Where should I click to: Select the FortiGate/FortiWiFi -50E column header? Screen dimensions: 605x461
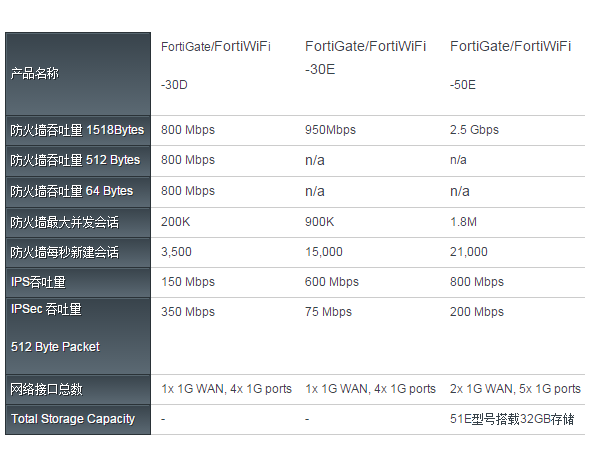click(x=510, y=65)
